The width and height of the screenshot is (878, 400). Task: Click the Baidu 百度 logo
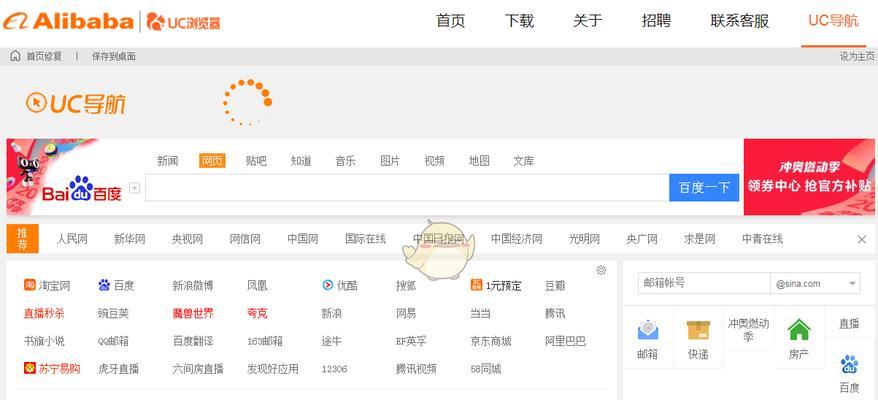click(82, 189)
